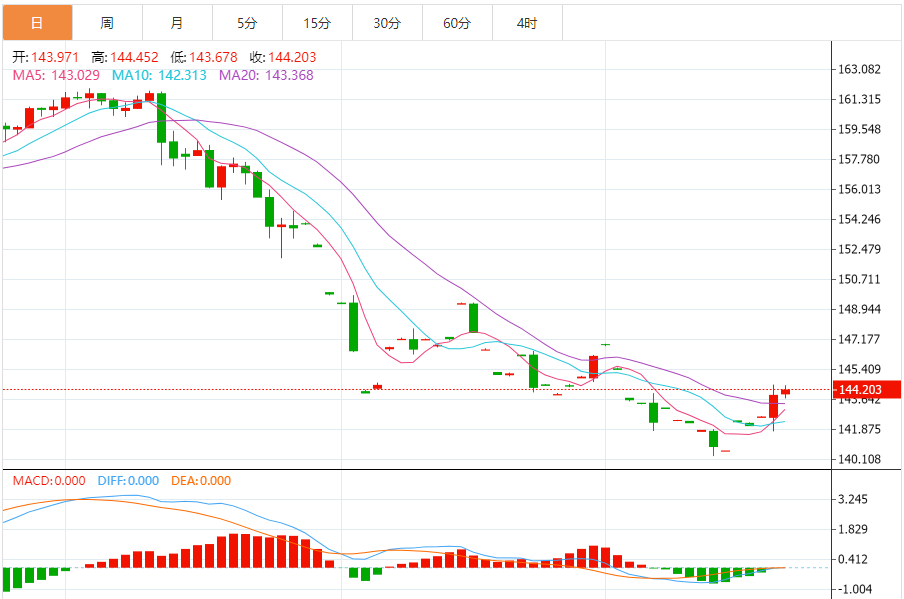This screenshot has width=904, height=599.
Task: Click the DIFF:0.000 indicator label
Action: (x=128, y=481)
